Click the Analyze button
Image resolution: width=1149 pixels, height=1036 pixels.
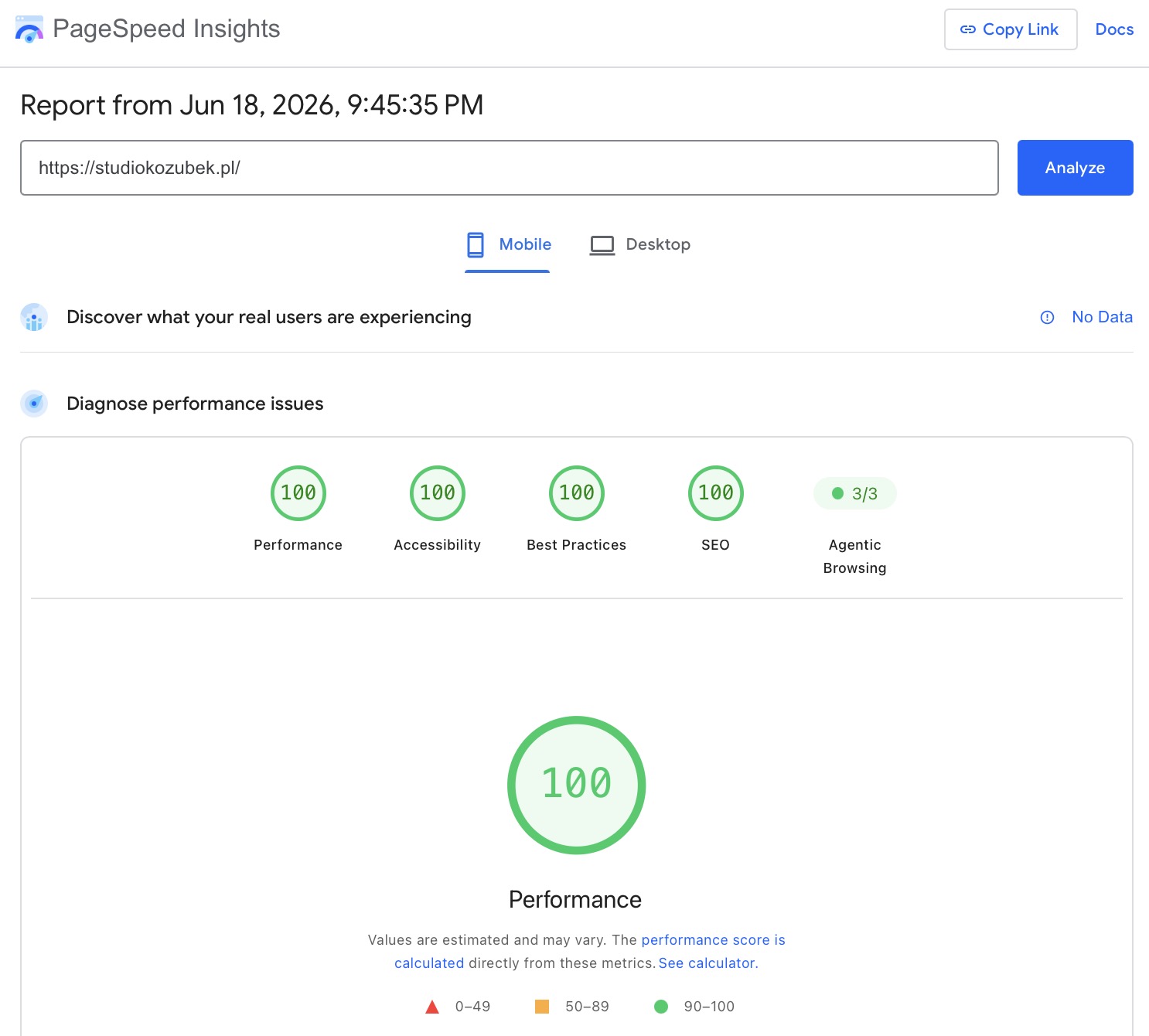click(x=1075, y=168)
